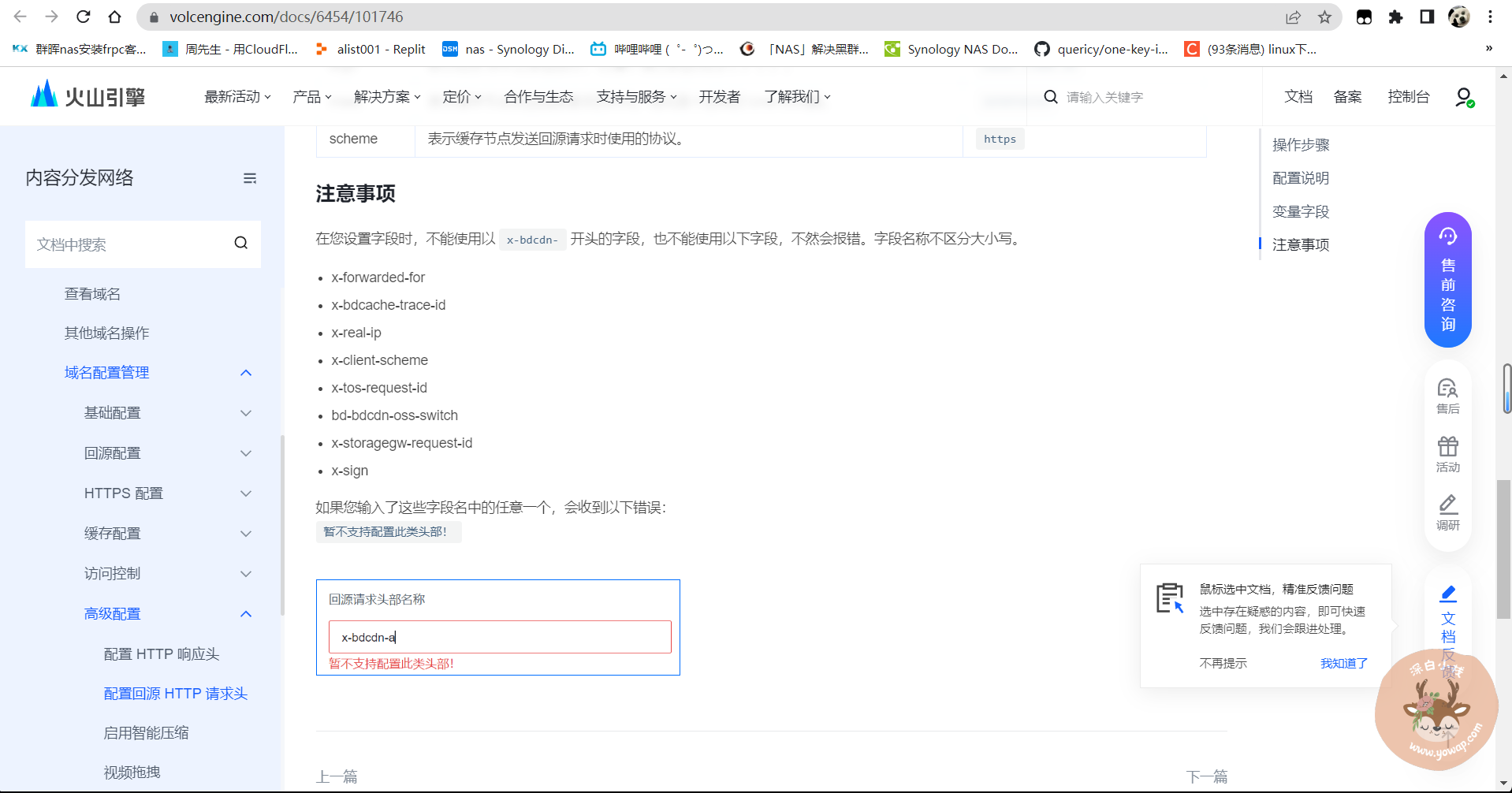Click the browser back arrow
This screenshot has height=793, width=1512.
(20, 17)
